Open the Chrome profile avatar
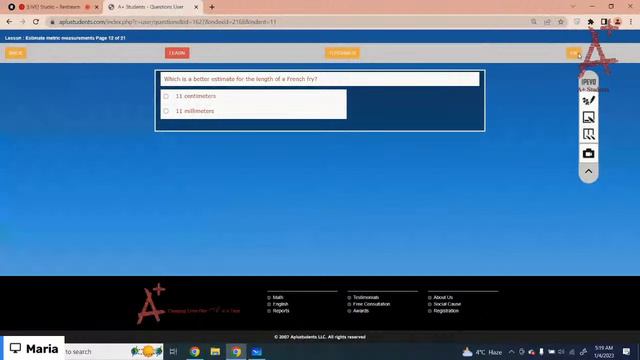The width and height of the screenshot is (640, 360). (617, 22)
